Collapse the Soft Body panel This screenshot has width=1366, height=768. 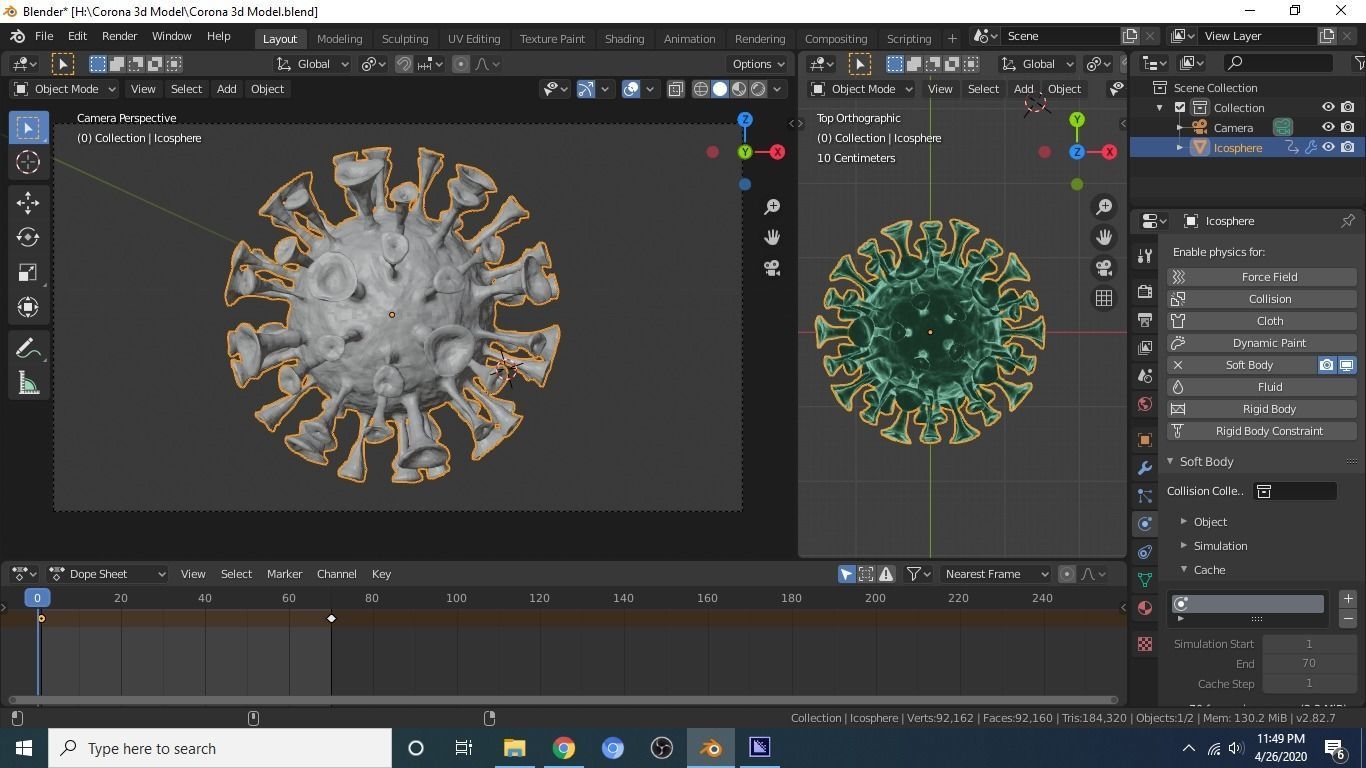[x=1170, y=462]
